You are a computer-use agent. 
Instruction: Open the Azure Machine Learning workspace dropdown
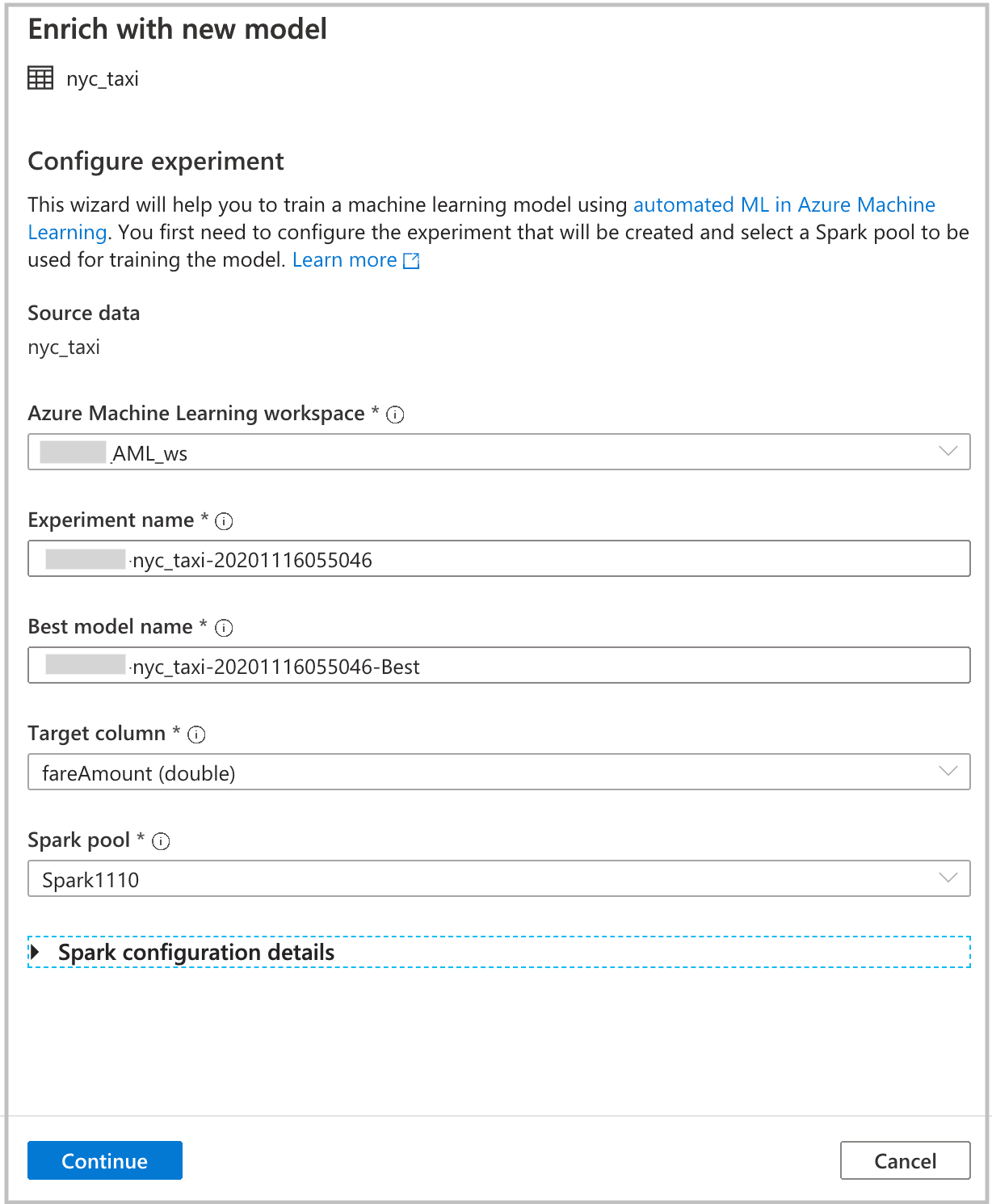pos(947,453)
